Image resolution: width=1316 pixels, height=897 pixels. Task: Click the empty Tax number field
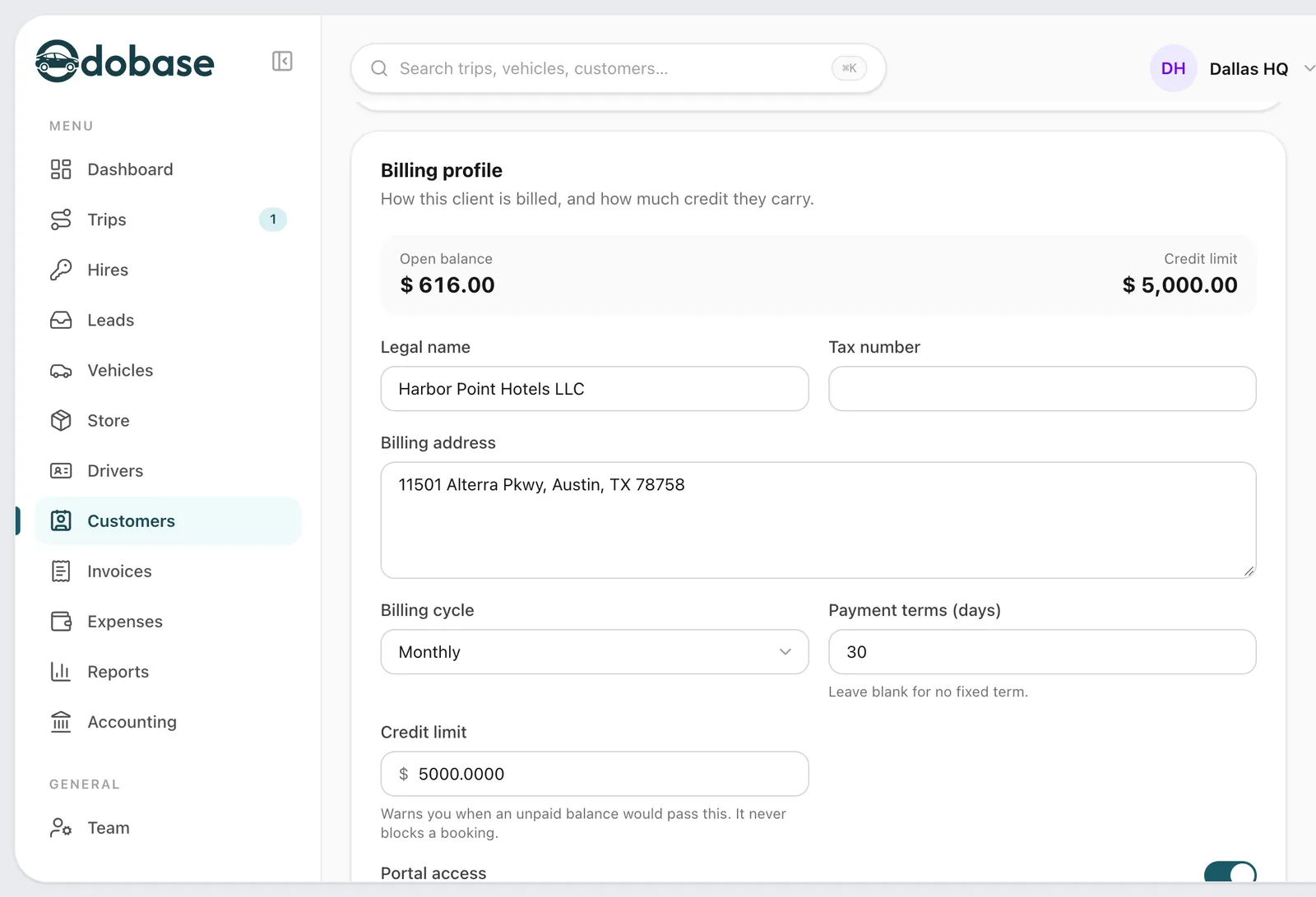[1042, 389]
